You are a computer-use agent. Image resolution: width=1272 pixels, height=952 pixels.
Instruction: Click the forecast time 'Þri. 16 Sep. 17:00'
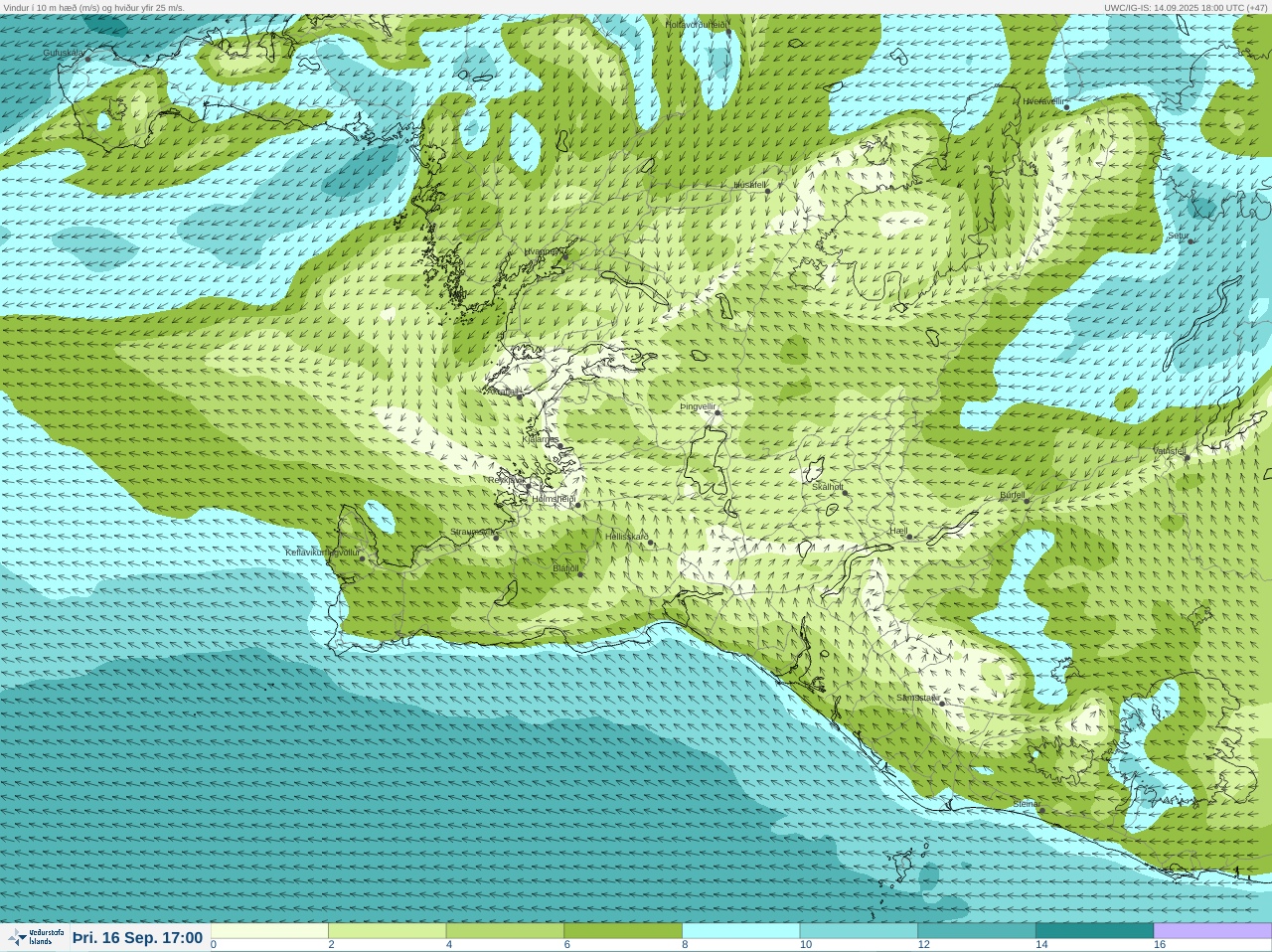(137, 937)
